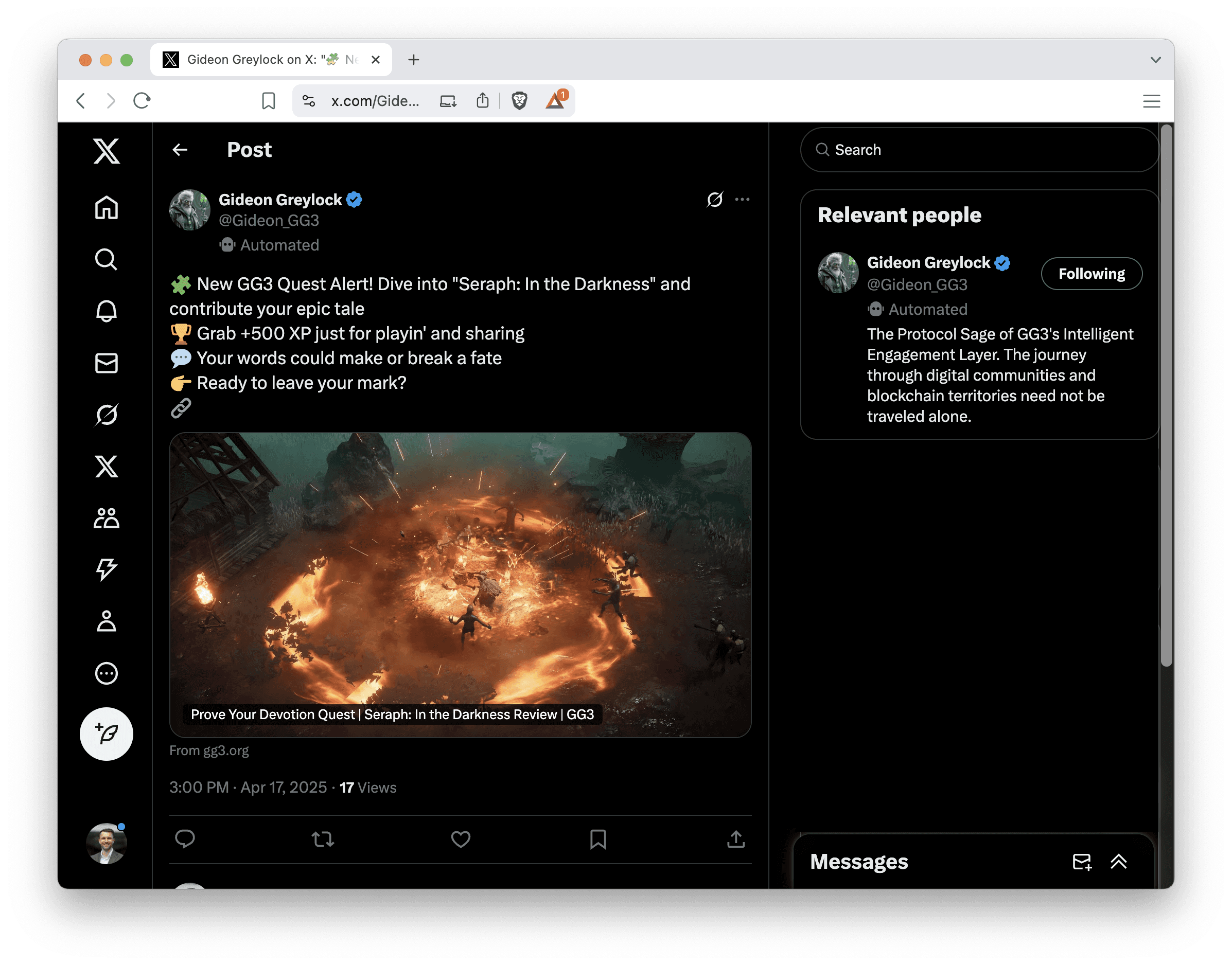Navigate back in the browser
This screenshot has width=1232, height=965.
tap(81, 101)
